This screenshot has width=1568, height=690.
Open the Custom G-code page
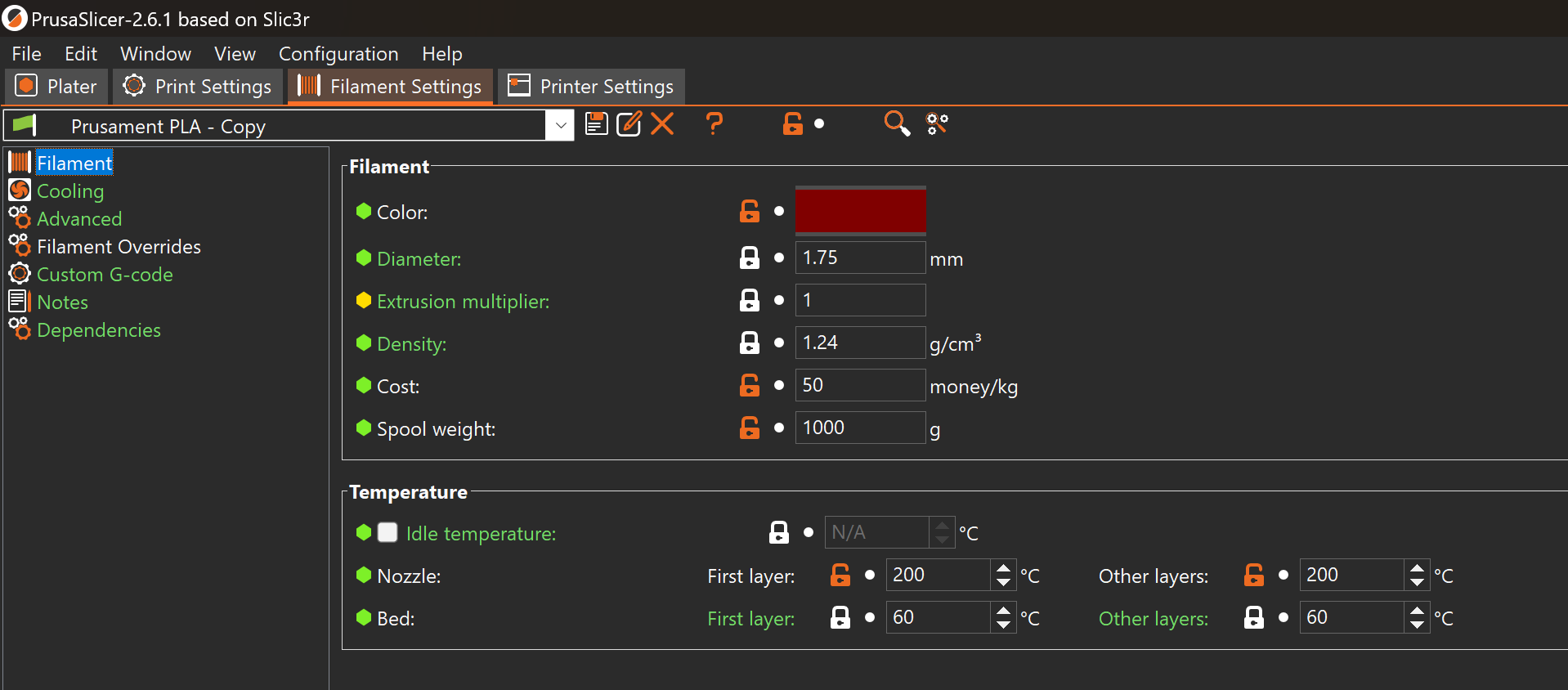click(105, 275)
